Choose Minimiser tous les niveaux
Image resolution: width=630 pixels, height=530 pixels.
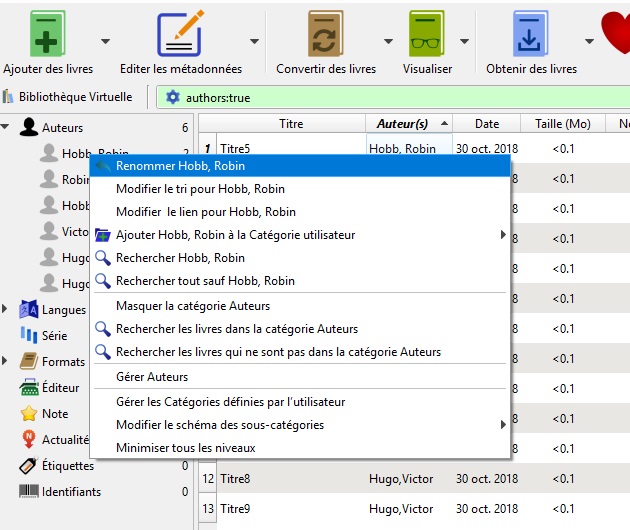pyautogui.click(x=300, y=447)
